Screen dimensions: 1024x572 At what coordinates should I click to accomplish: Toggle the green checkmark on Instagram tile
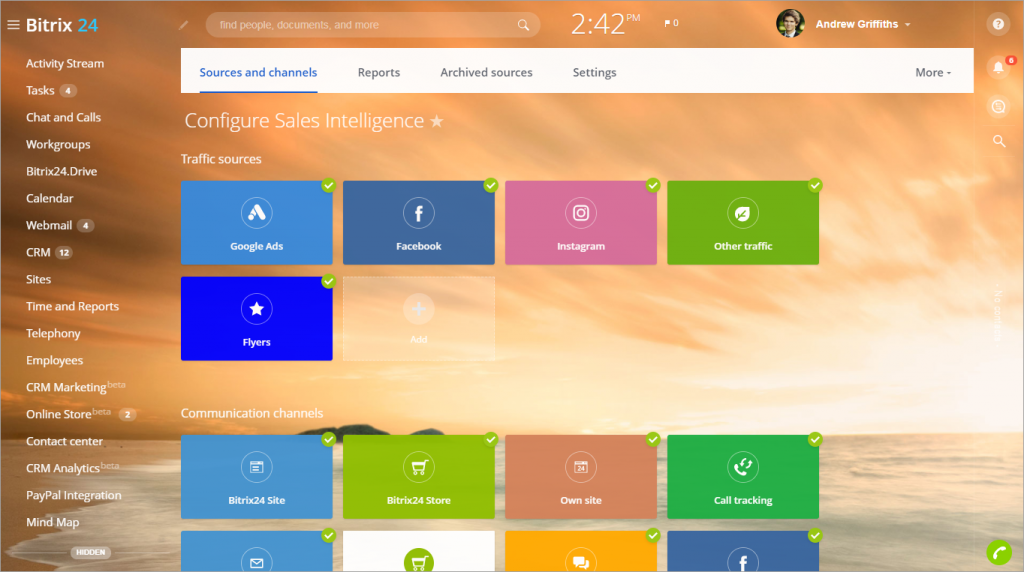pos(652,185)
